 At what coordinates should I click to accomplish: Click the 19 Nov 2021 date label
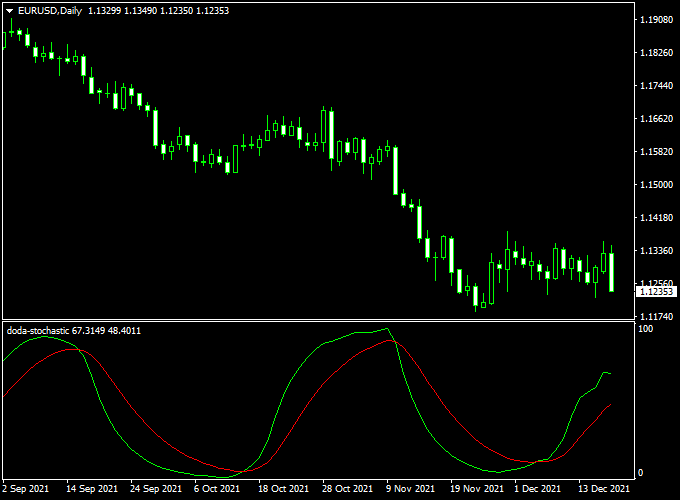point(477,489)
